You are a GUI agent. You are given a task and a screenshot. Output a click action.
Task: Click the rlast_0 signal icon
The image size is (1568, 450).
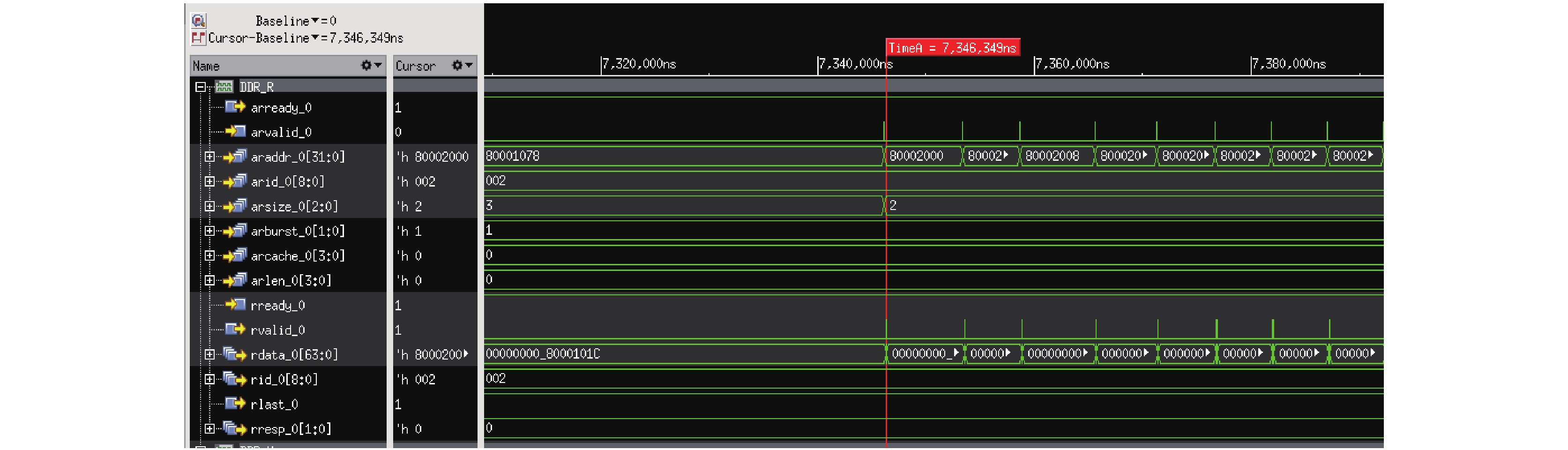(x=235, y=404)
